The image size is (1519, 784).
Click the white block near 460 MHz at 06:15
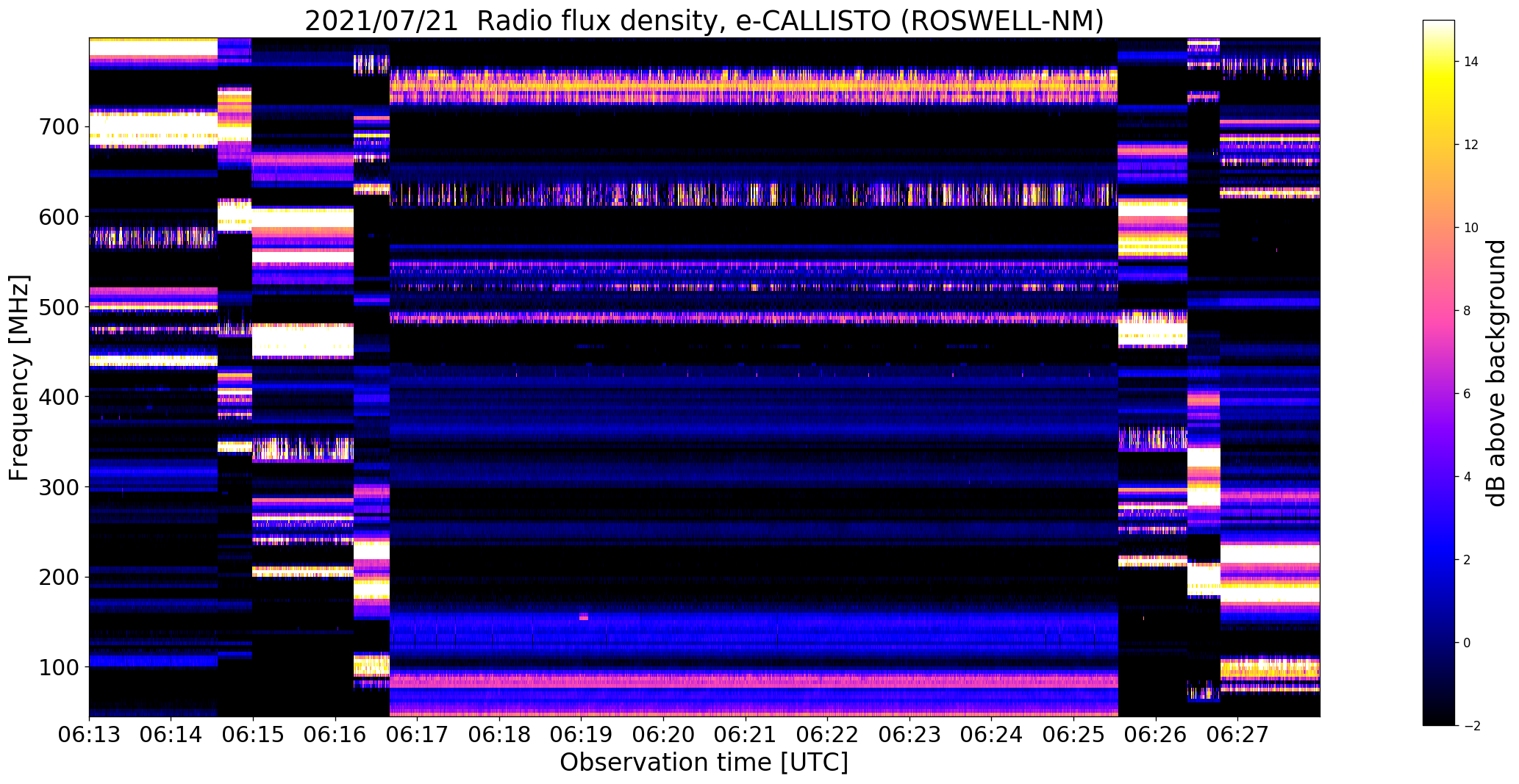coord(303,341)
